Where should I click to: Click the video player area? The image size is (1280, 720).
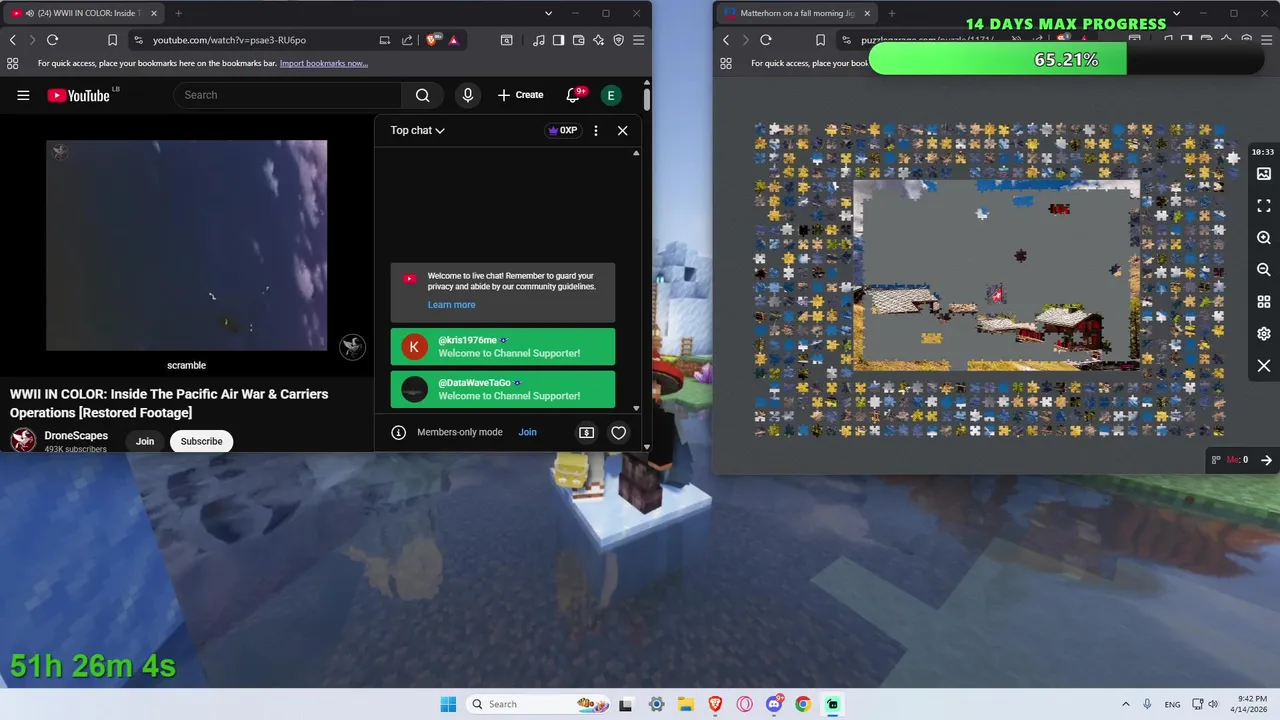click(x=186, y=245)
